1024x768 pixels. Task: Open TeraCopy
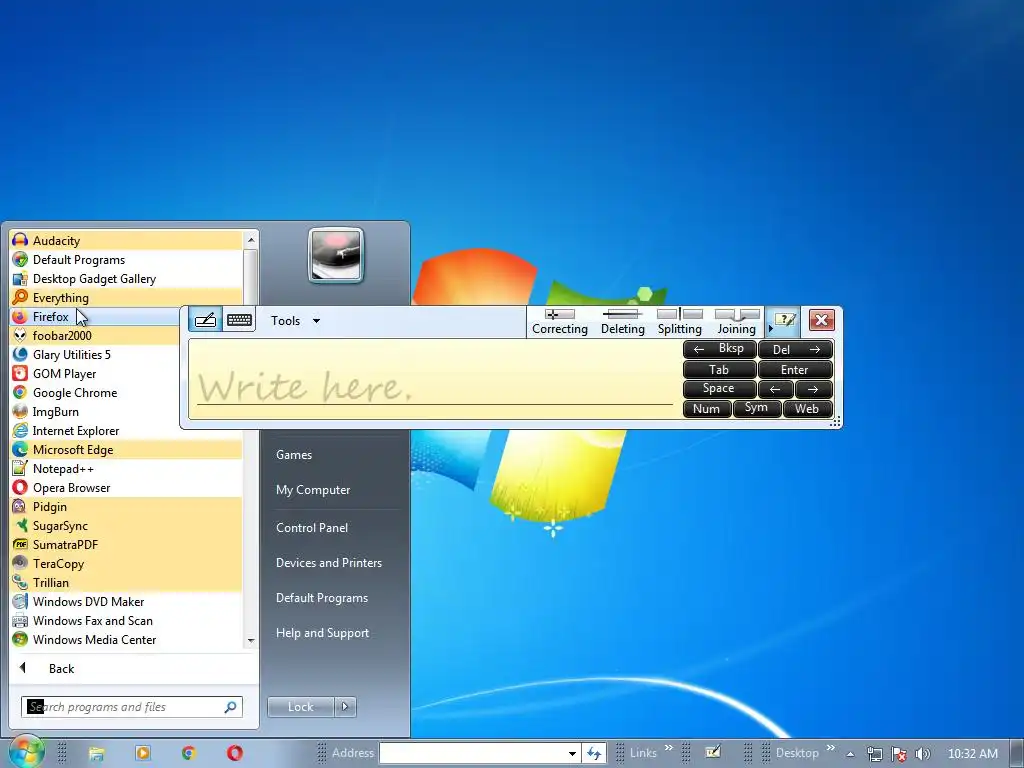(126, 564)
